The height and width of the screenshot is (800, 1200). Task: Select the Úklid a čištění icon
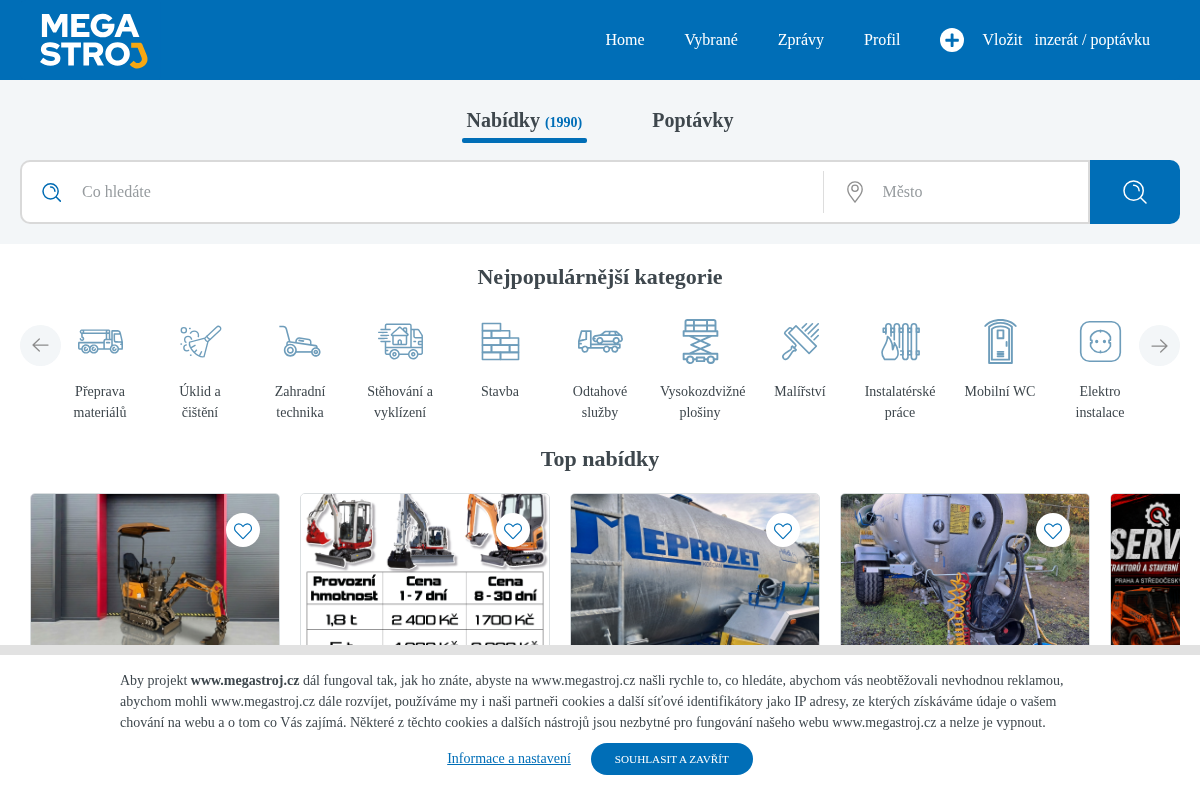pyautogui.click(x=200, y=341)
